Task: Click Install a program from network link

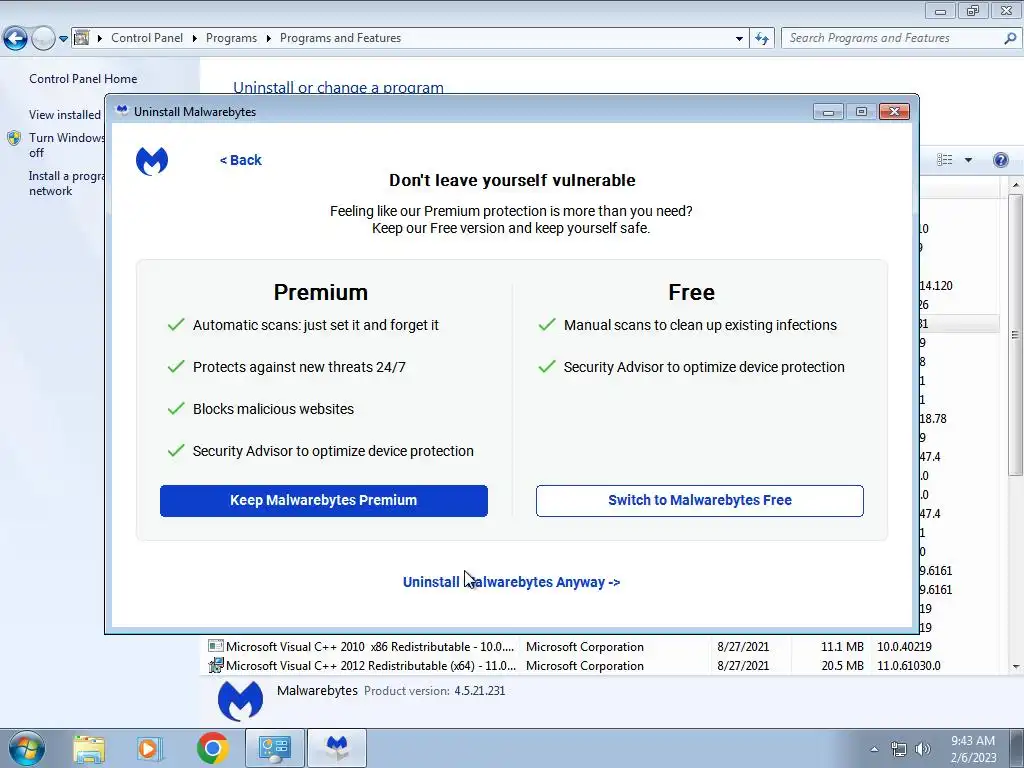Action: coord(66,184)
